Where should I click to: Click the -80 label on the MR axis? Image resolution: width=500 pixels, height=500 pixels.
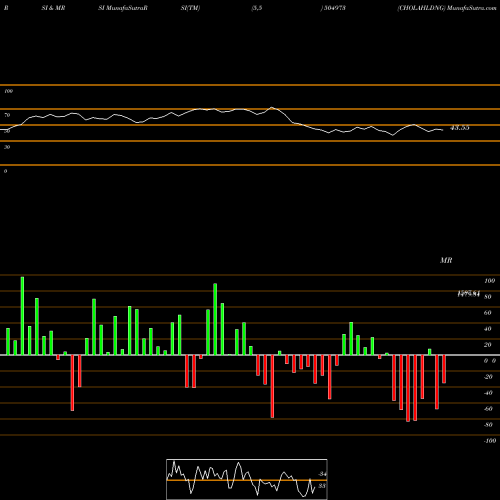(x=488, y=425)
